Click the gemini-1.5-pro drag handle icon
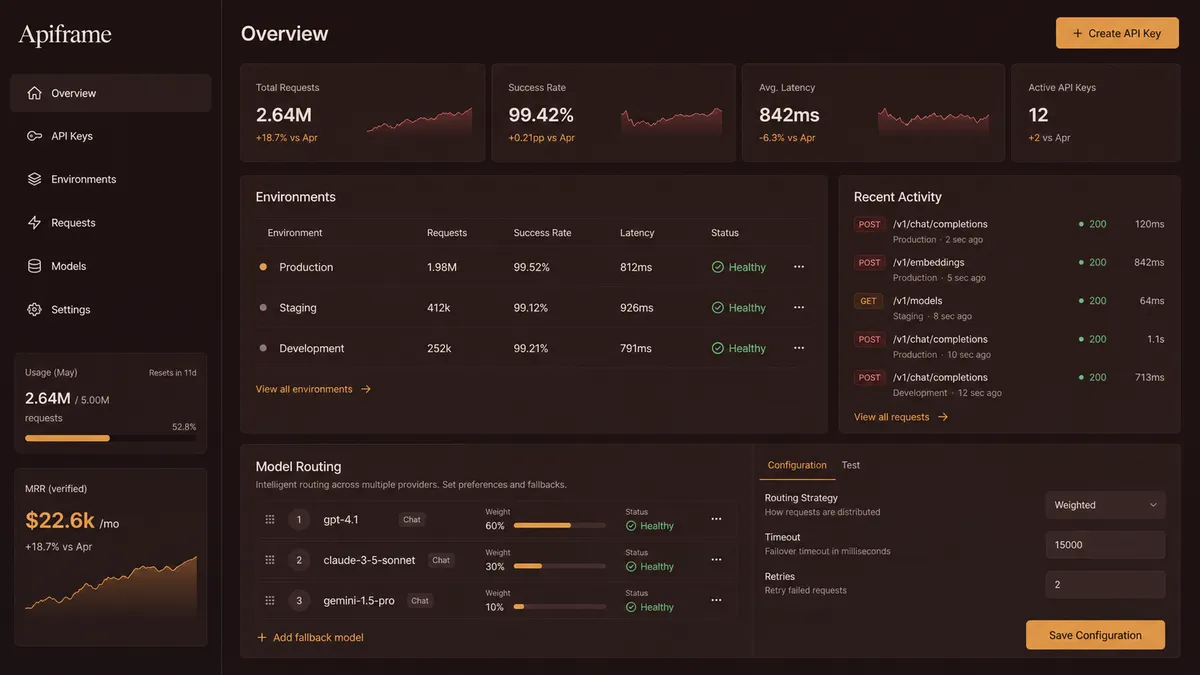1200x675 pixels. click(270, 600)
